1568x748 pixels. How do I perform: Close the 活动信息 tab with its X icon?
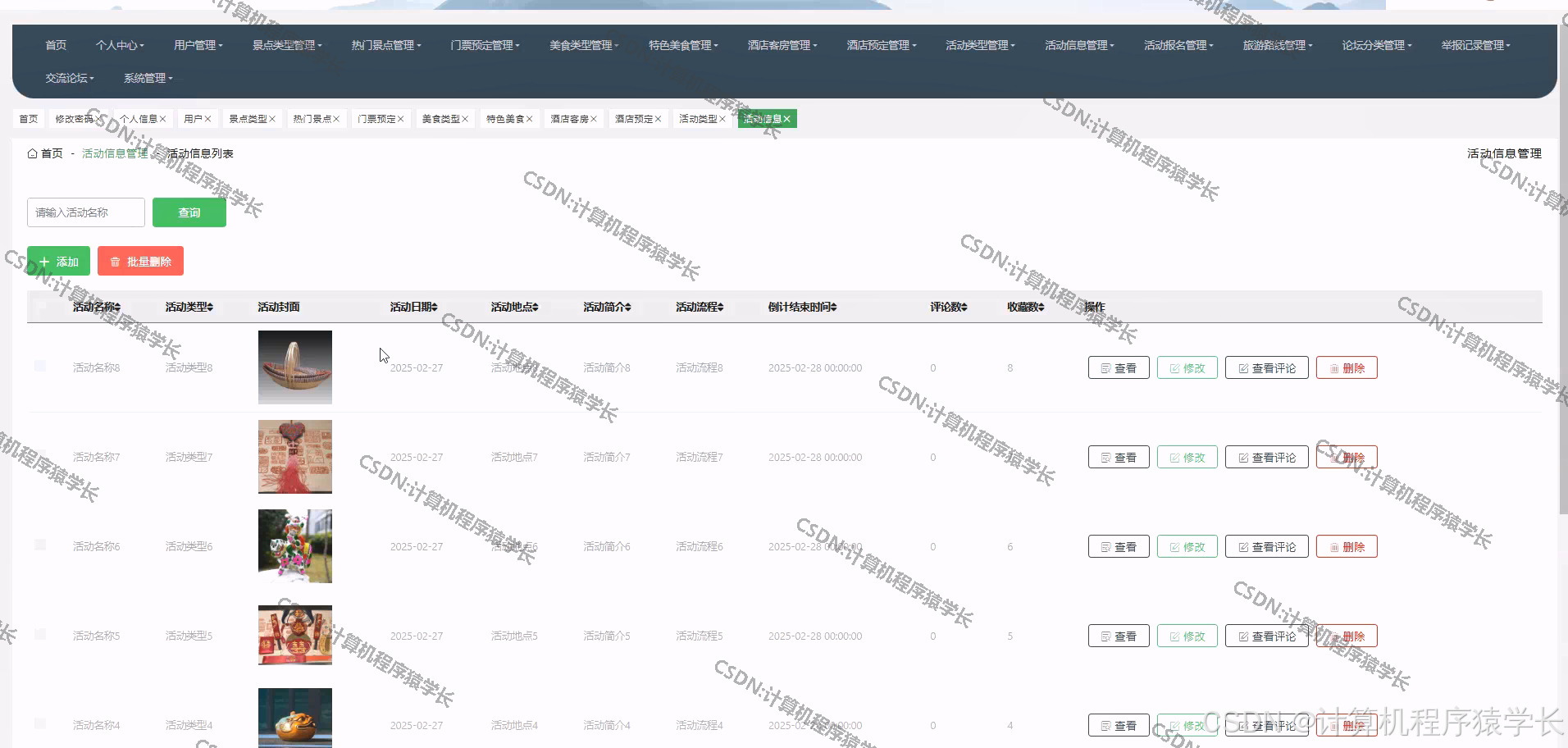(786, 119)
